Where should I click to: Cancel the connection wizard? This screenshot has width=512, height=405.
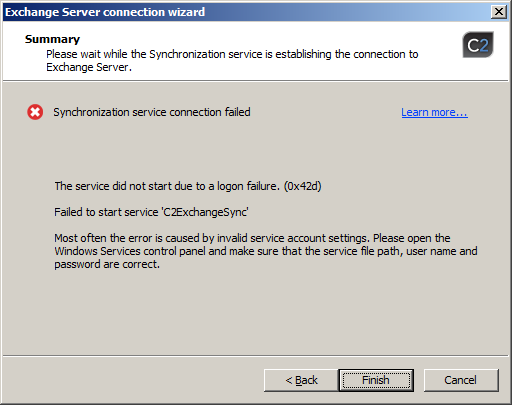tap(461, 380)
